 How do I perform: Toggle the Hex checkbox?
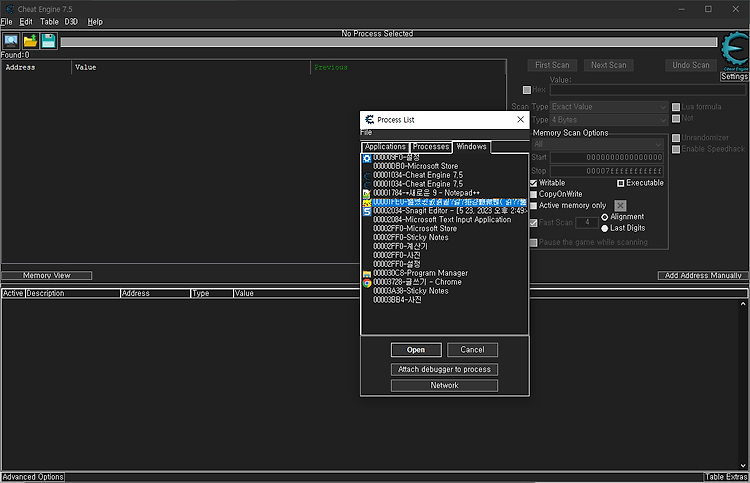tap(527, 90)
